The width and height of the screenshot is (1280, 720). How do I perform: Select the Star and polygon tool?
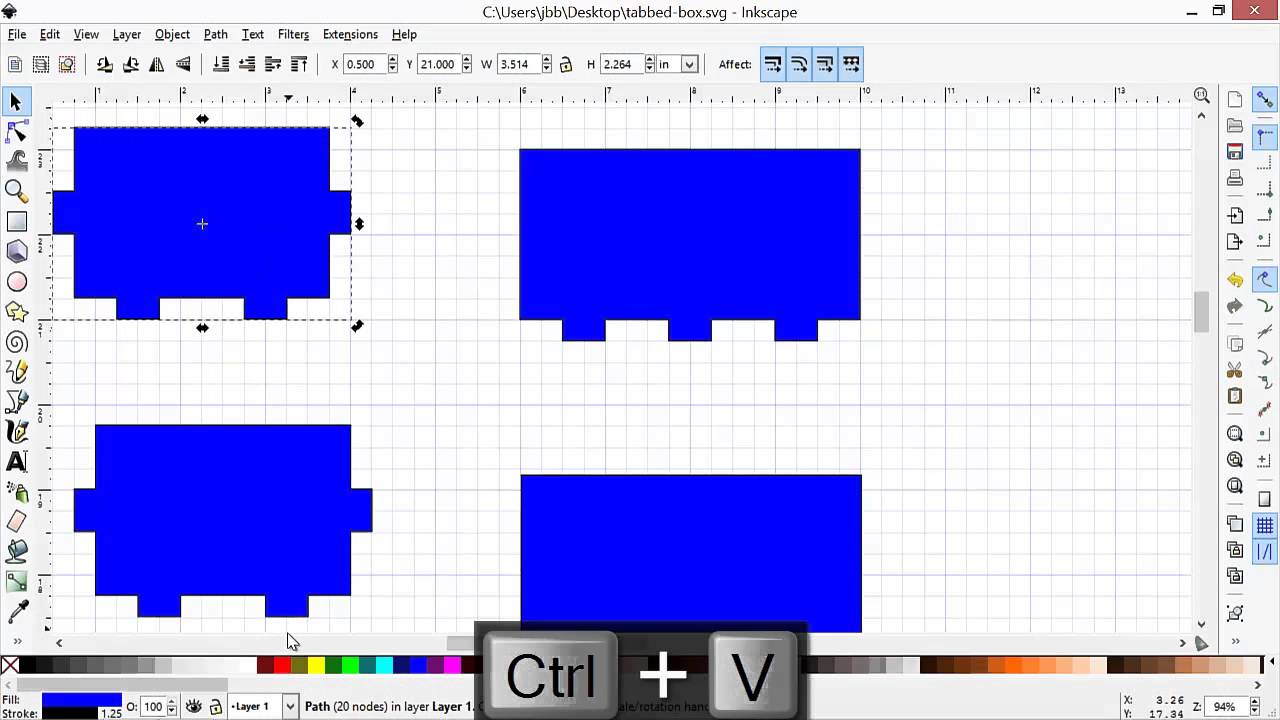(16, 312)
